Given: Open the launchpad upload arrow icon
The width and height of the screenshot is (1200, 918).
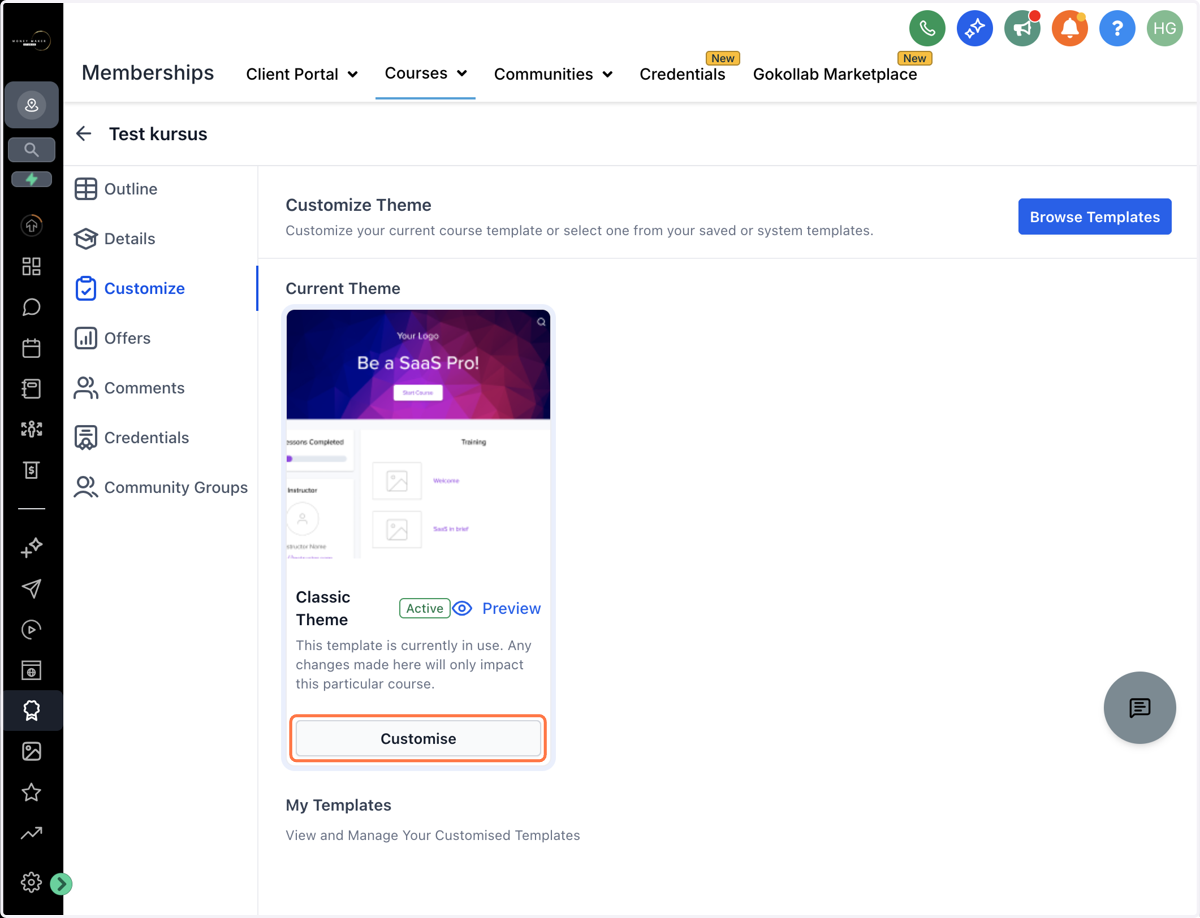Looking at the screenshot, I should point(32,226).
